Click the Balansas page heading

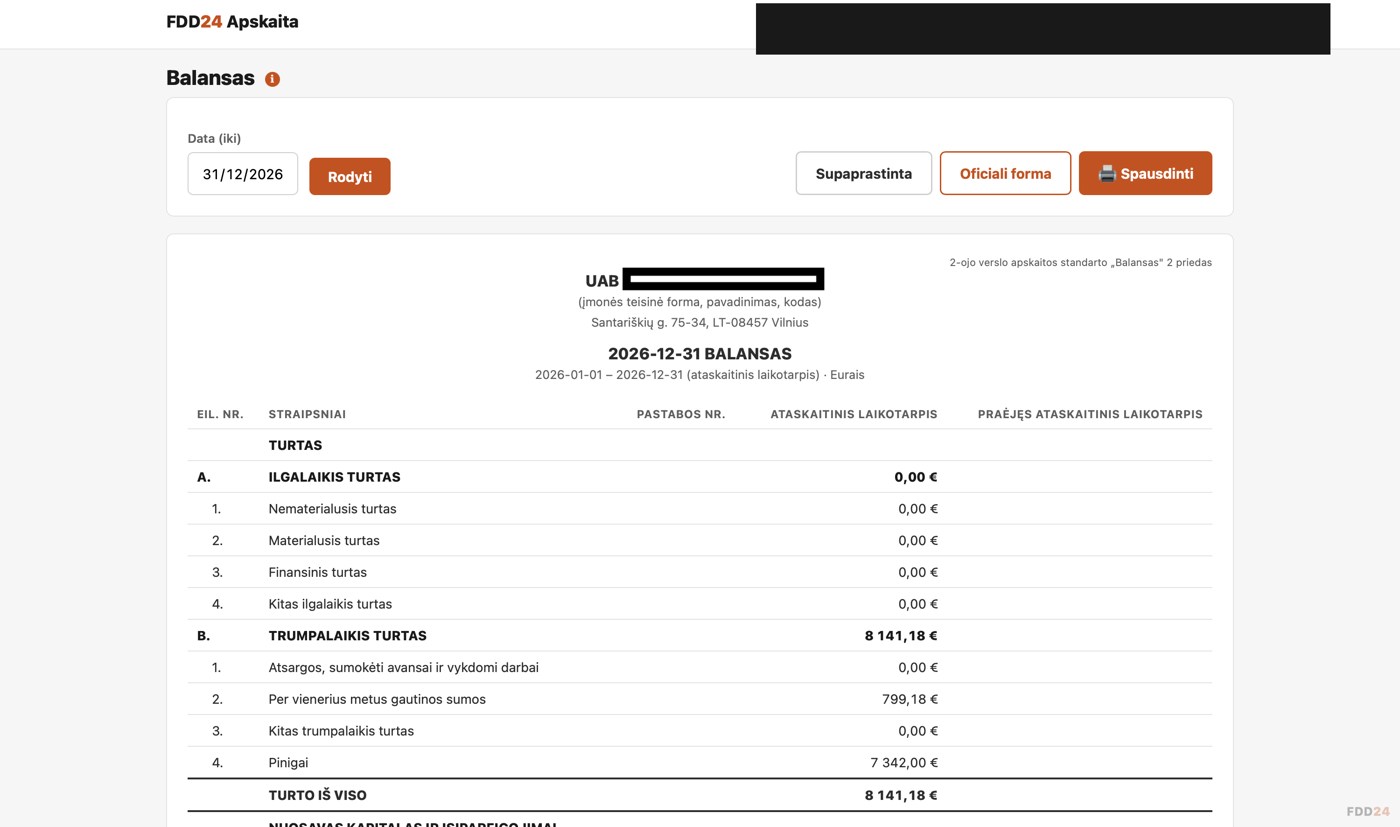(x=210, y=78)
